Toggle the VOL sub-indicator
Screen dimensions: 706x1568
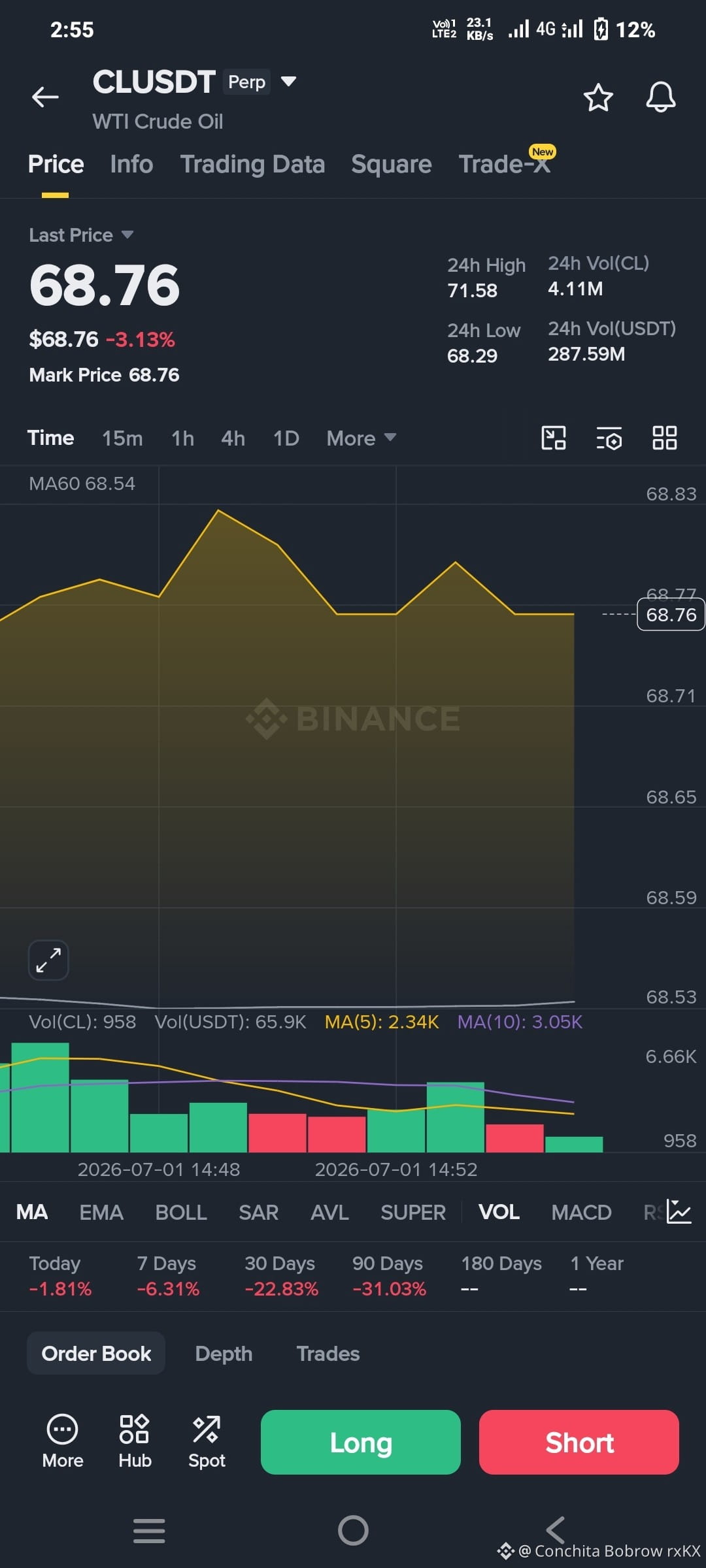click(x=499, y=1213)
